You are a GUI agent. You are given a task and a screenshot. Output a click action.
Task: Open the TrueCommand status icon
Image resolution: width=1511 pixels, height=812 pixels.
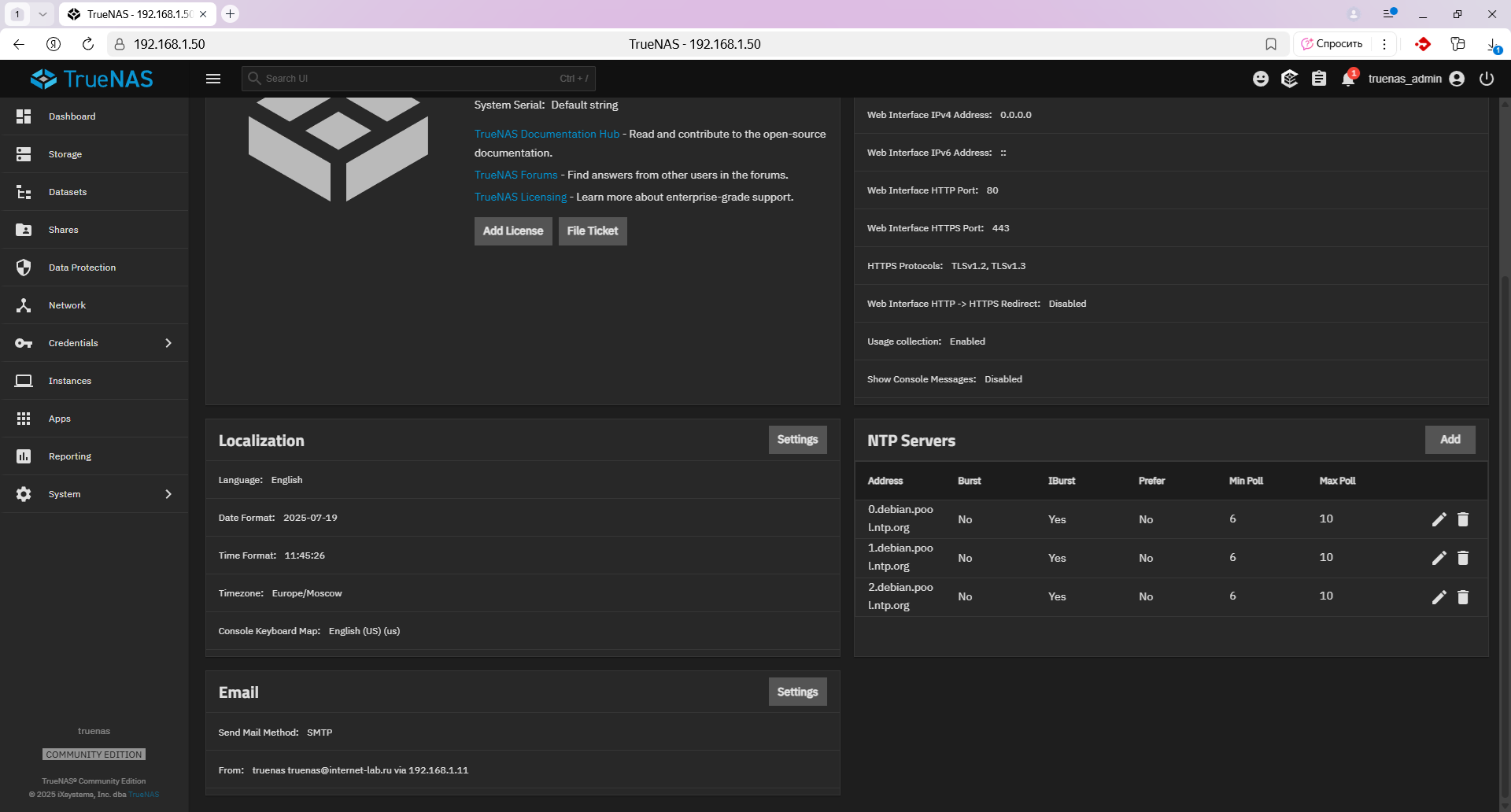1290,79
